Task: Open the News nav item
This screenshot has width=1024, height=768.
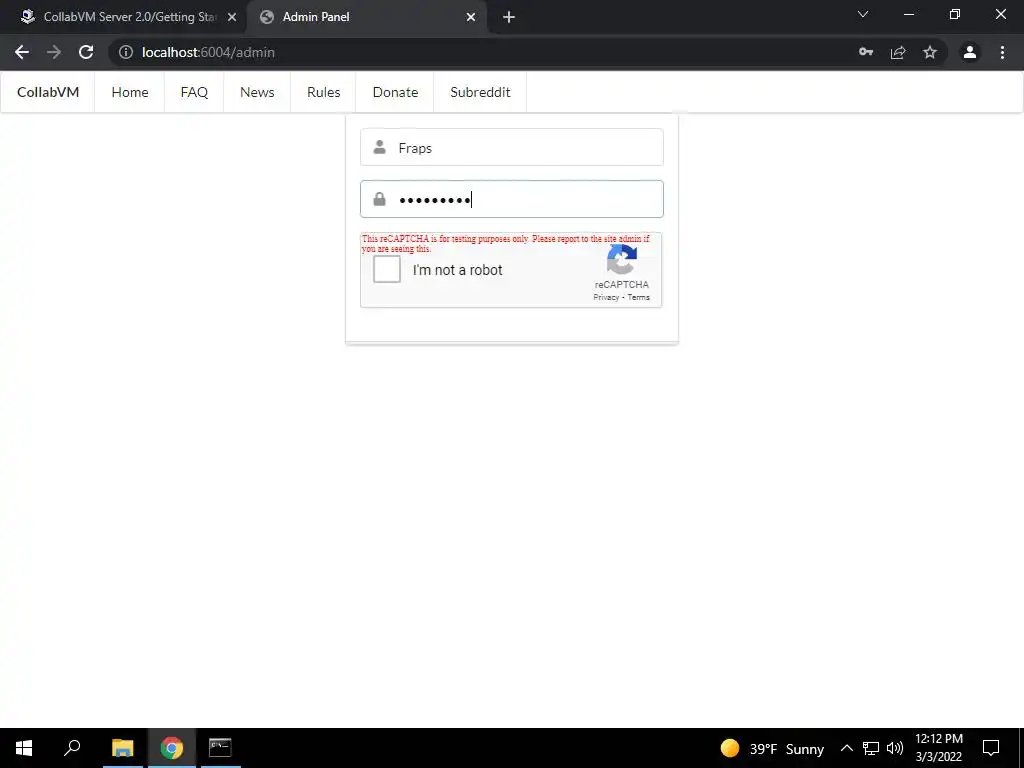Action: (x=257, y=92)
